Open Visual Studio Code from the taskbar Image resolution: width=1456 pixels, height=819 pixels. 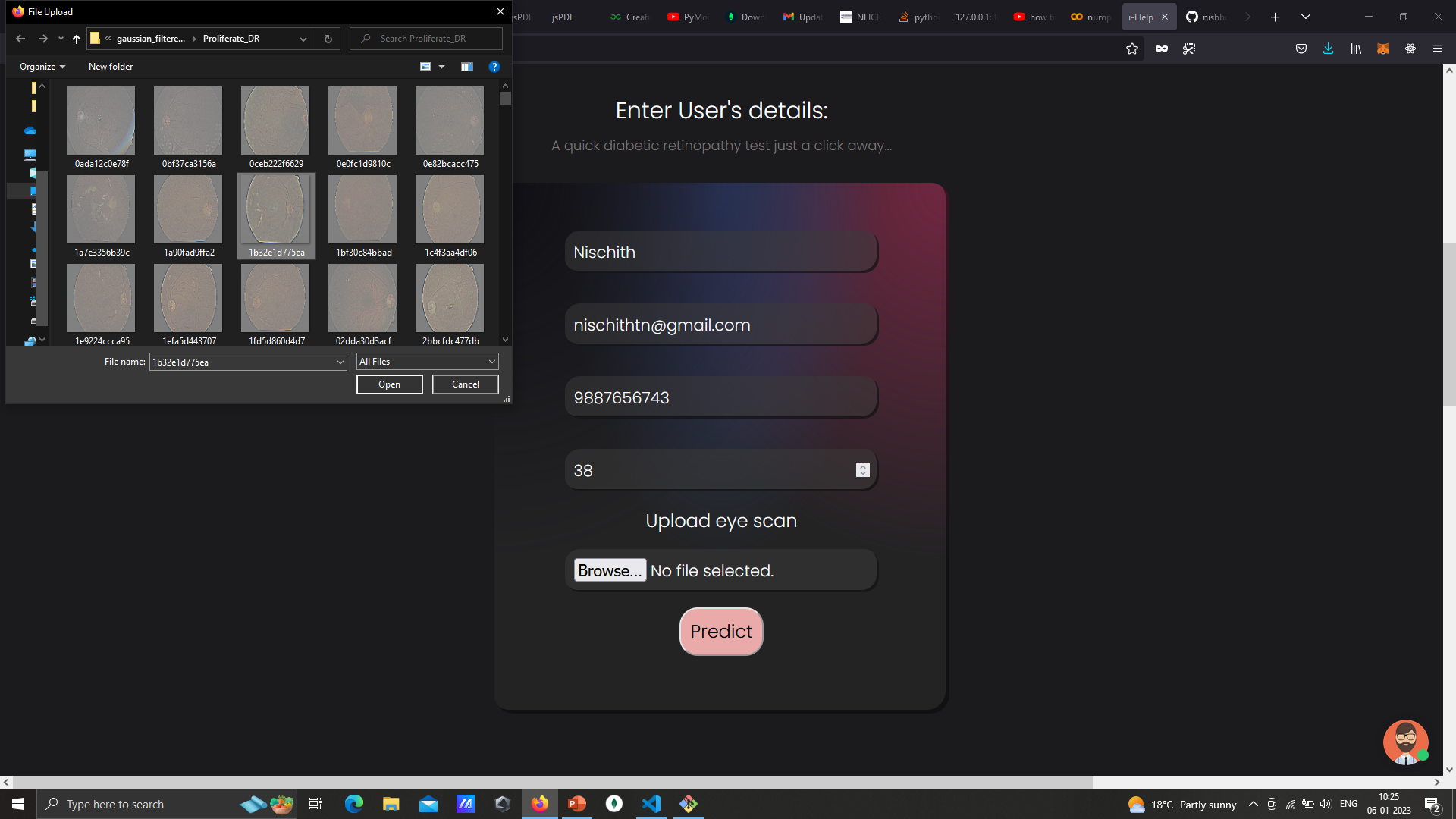651,804
